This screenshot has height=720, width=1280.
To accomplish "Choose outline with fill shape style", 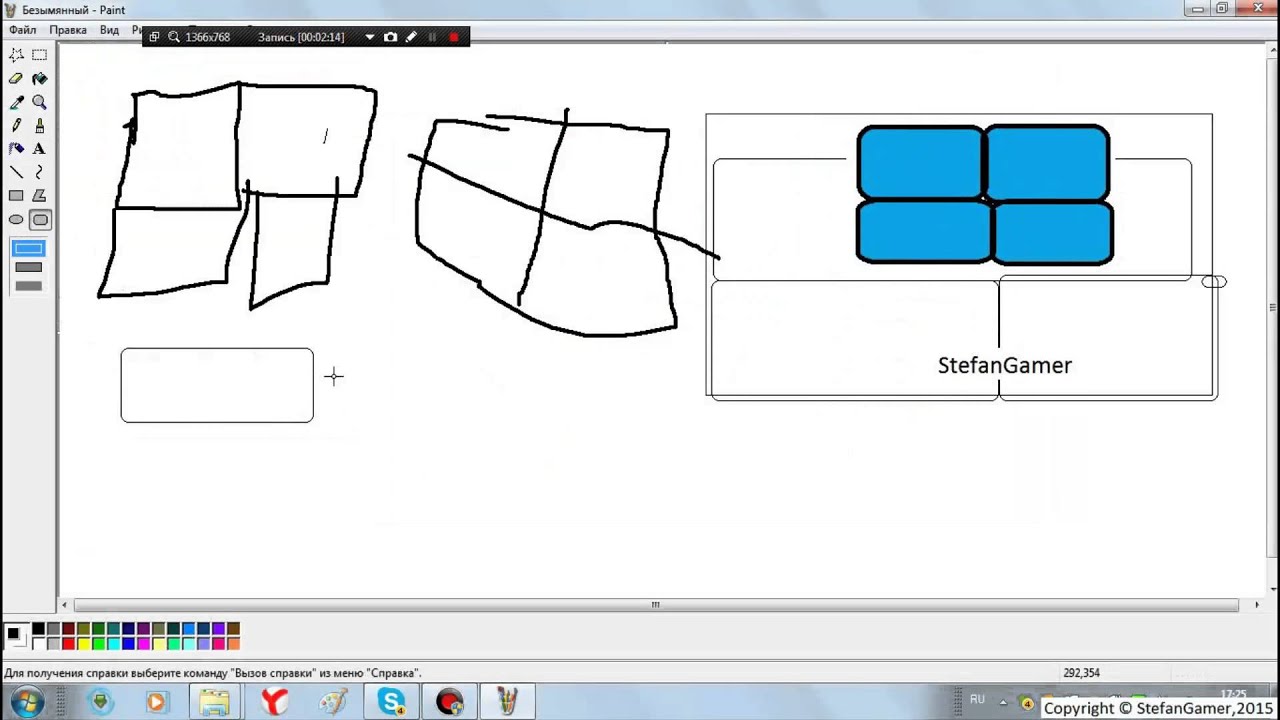I will pyautogui.click(x=28, y=267).
